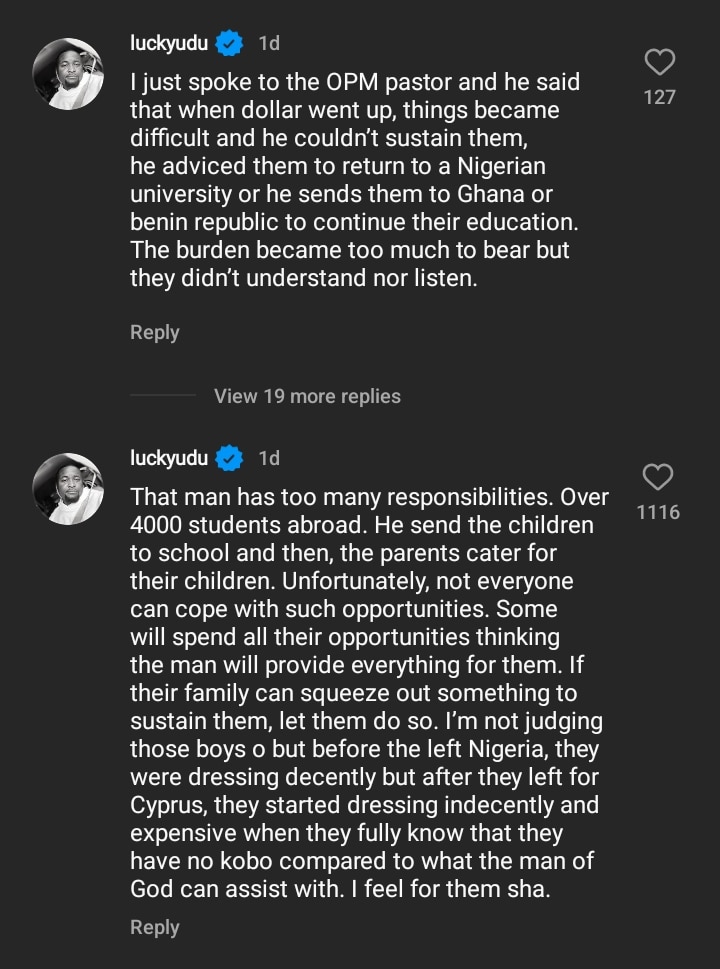Reply to the 4000 students comment
Viewport: 720px width, 969px height.
154,927
